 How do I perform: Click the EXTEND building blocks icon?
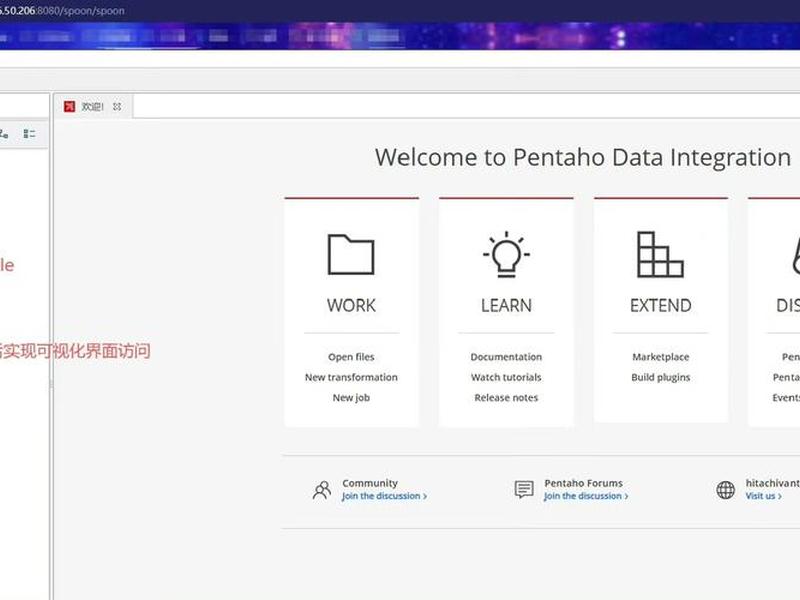(660, 254)
